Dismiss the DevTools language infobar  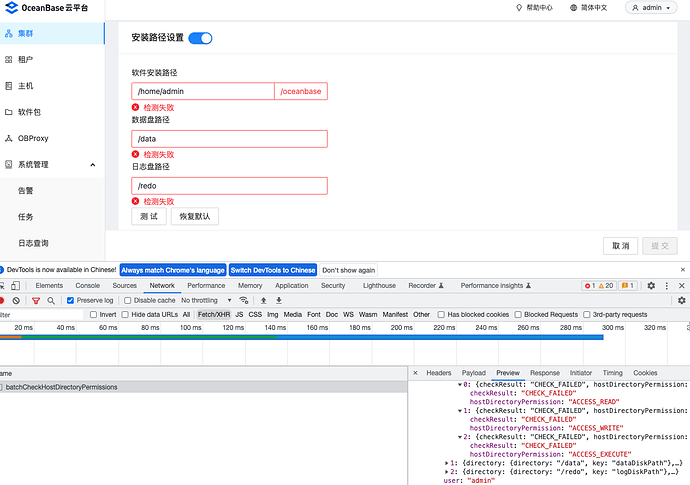(683, 270)
